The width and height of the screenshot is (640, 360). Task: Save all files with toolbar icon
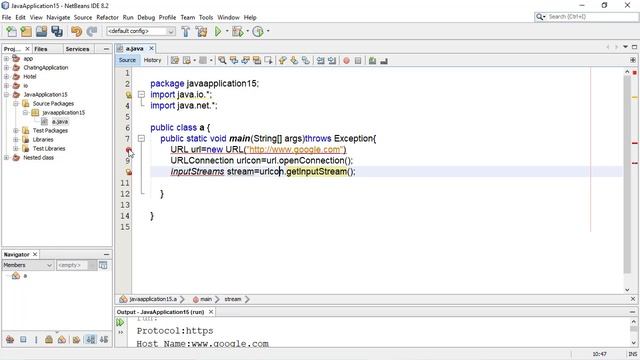(57, 31)
